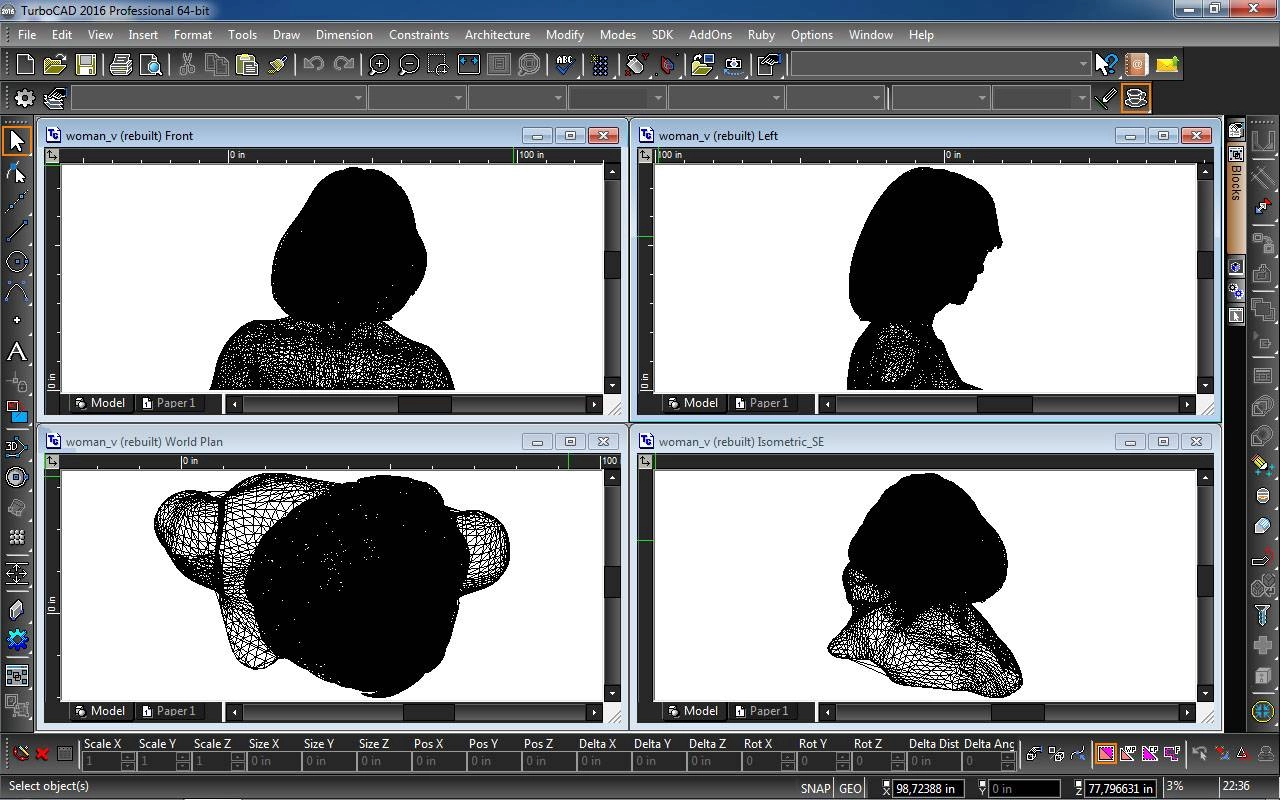This screenshot has width=1280, height=800.
Task: Click the World Plan vertical scrollbar down arrow
Action: point(612,693)
